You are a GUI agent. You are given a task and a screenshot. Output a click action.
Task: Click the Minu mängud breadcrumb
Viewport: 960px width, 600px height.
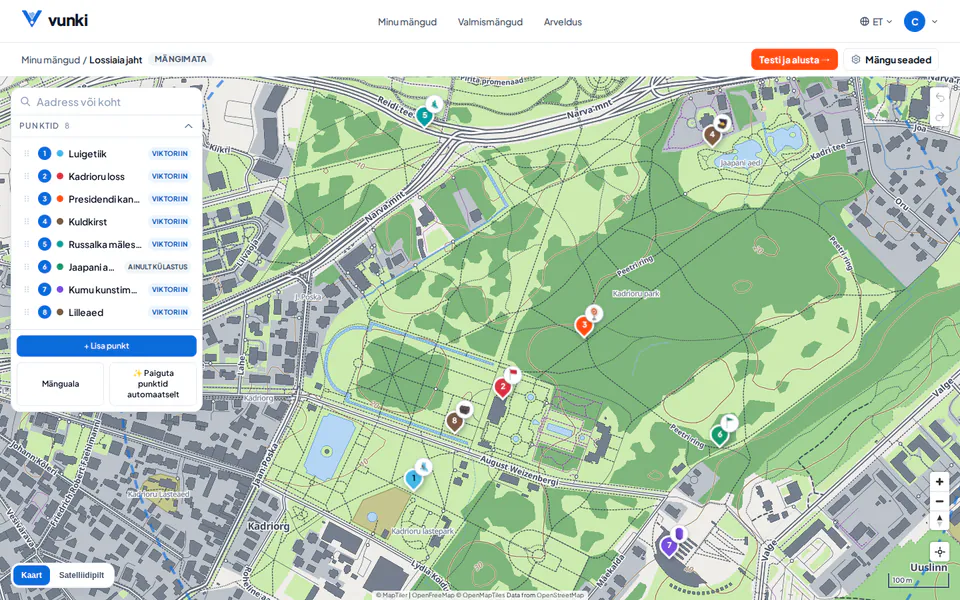click(51, 60)
